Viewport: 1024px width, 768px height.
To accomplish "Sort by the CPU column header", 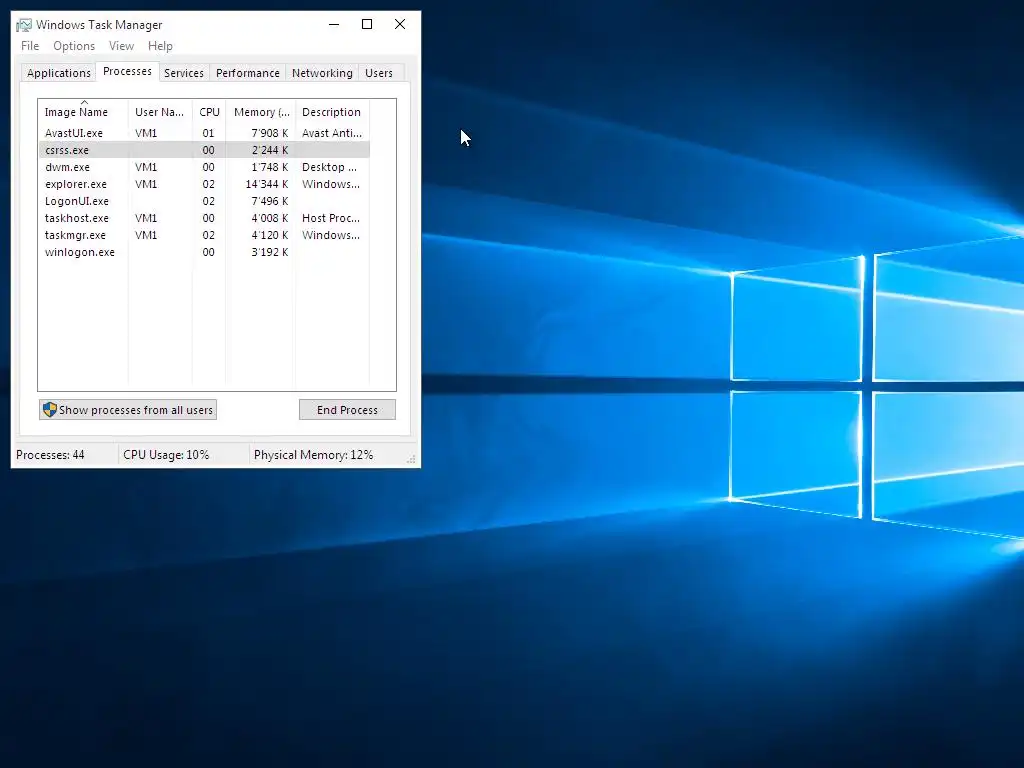I will pos(209,112).
